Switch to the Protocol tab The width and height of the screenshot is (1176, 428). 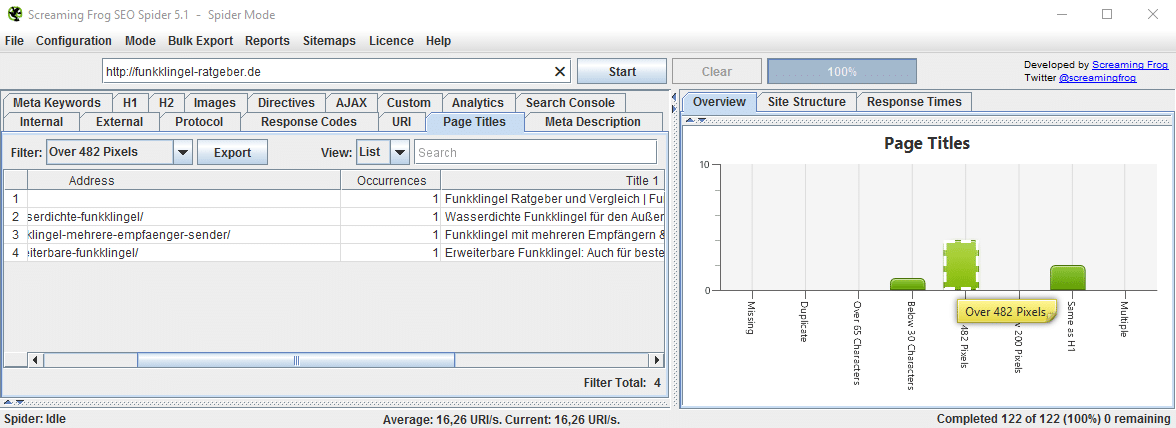(x=199, y=121)
